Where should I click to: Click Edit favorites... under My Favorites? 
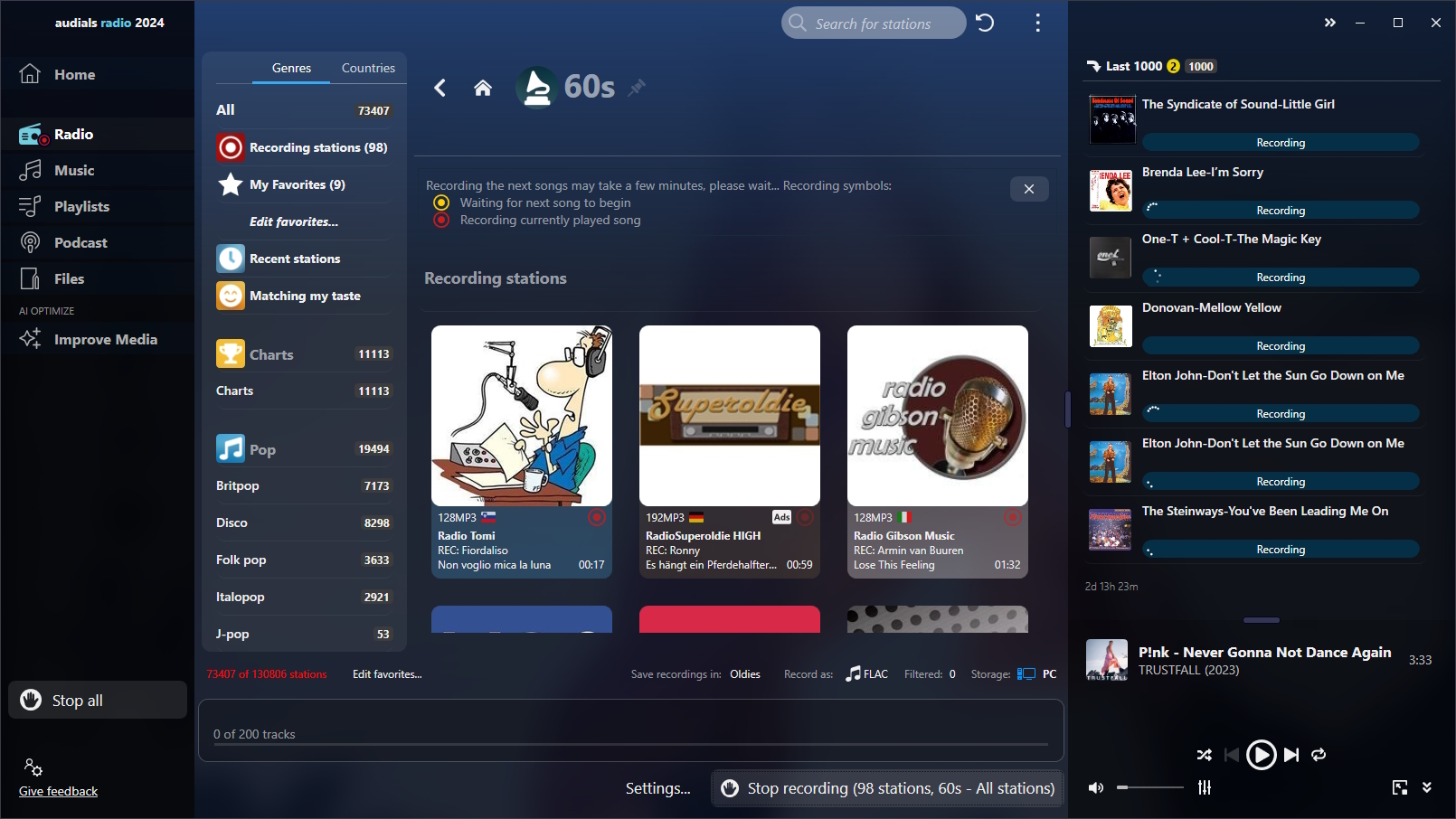coord(294,221)
